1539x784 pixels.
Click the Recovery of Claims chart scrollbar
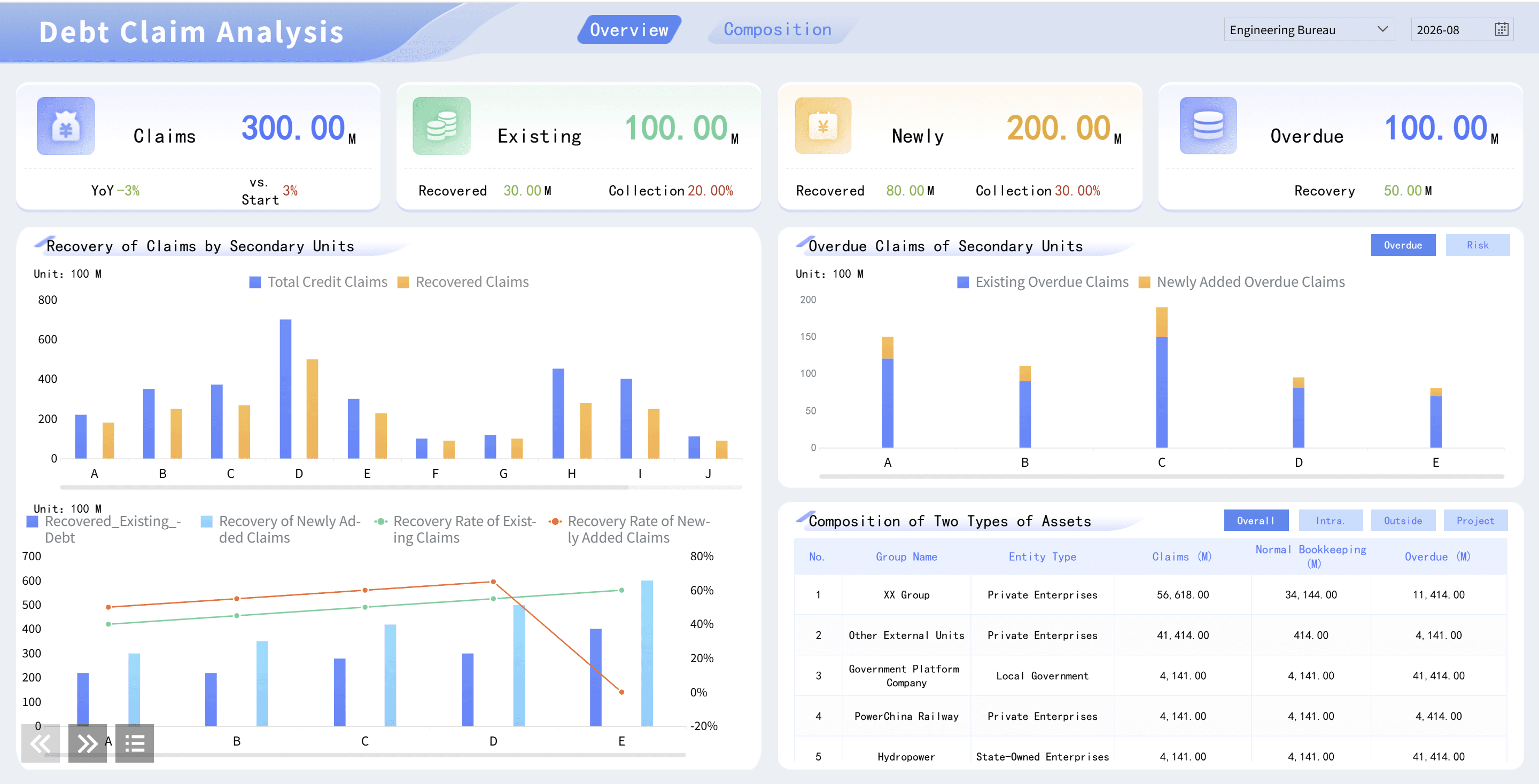coord(344,487)
